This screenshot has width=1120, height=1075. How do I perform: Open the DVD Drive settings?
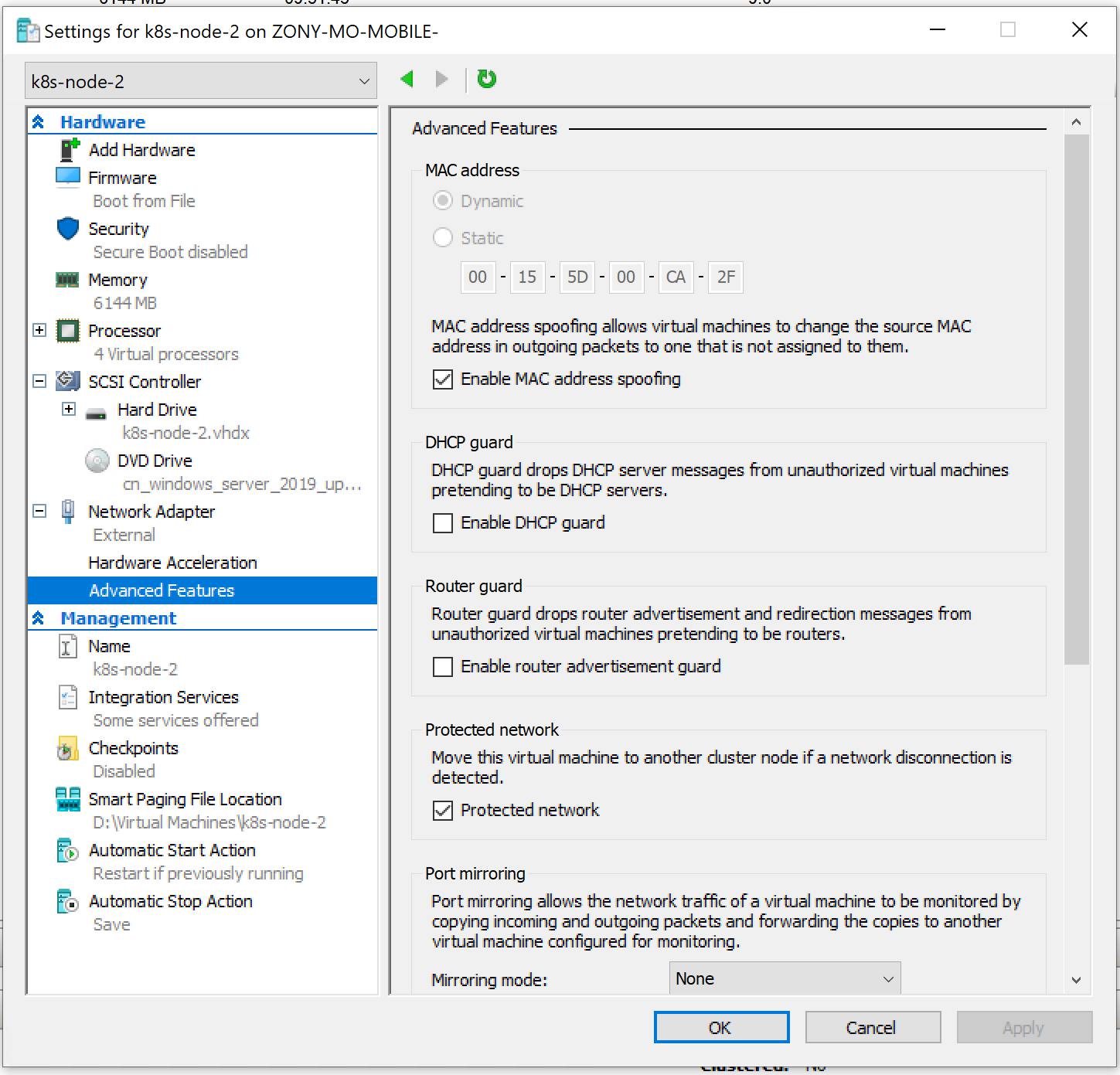pos(155,460)
